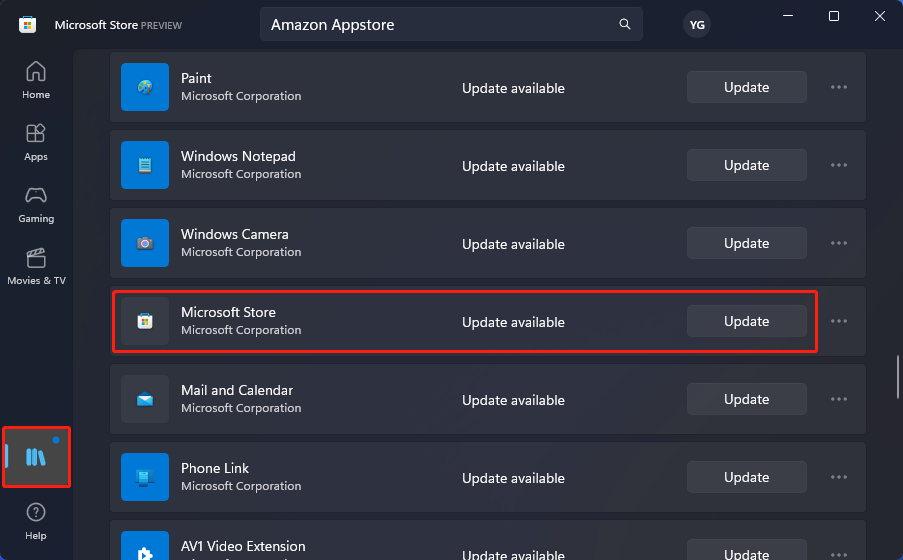Open Movies & TV section
903x560 pixels.
coord(36,267)
